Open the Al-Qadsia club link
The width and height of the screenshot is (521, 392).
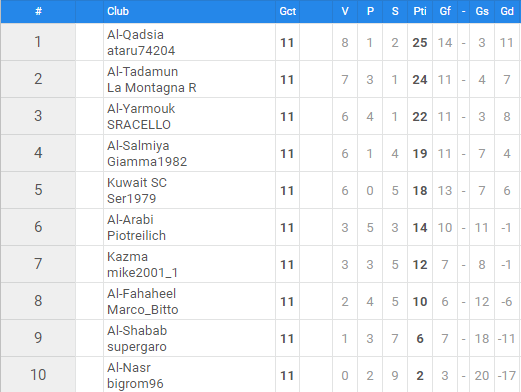135,35
